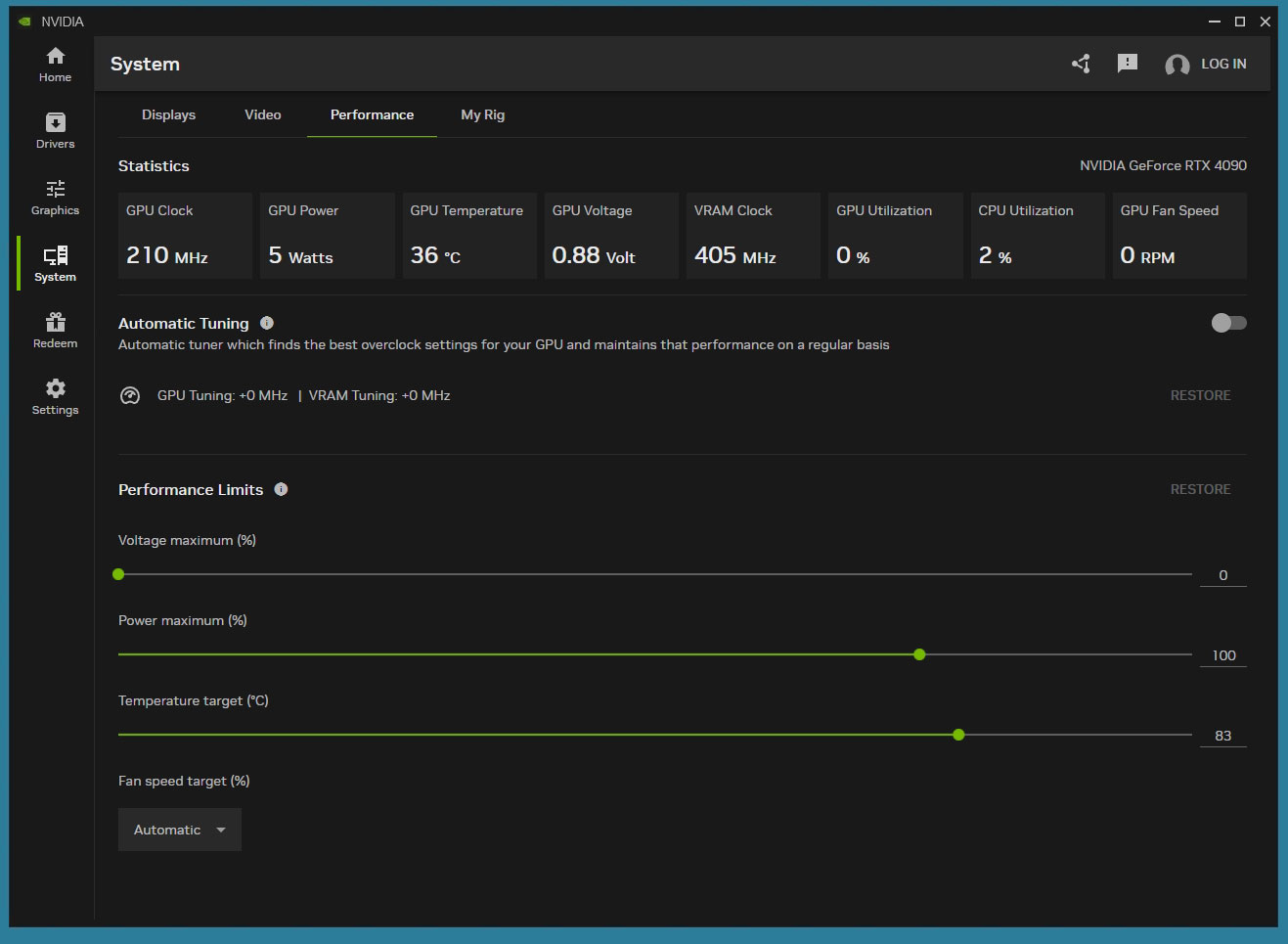Click the Statistics heading
This screenshot has width=1288, height=944.
pos(154,166)
